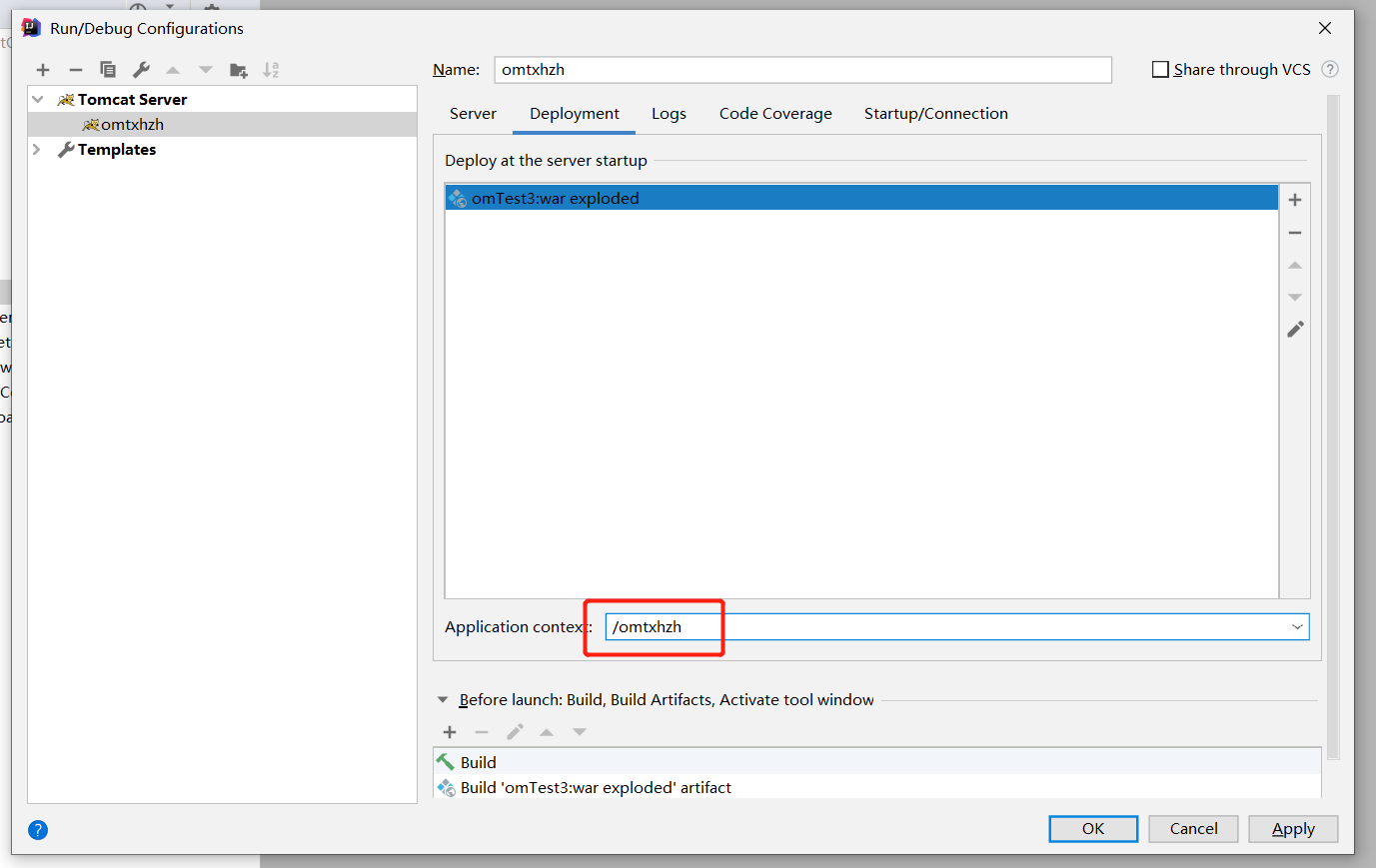Image resolution: width=1376 pixels, height=868 pixels.
Task: Collapse the Before launch section
Action: 443,700
